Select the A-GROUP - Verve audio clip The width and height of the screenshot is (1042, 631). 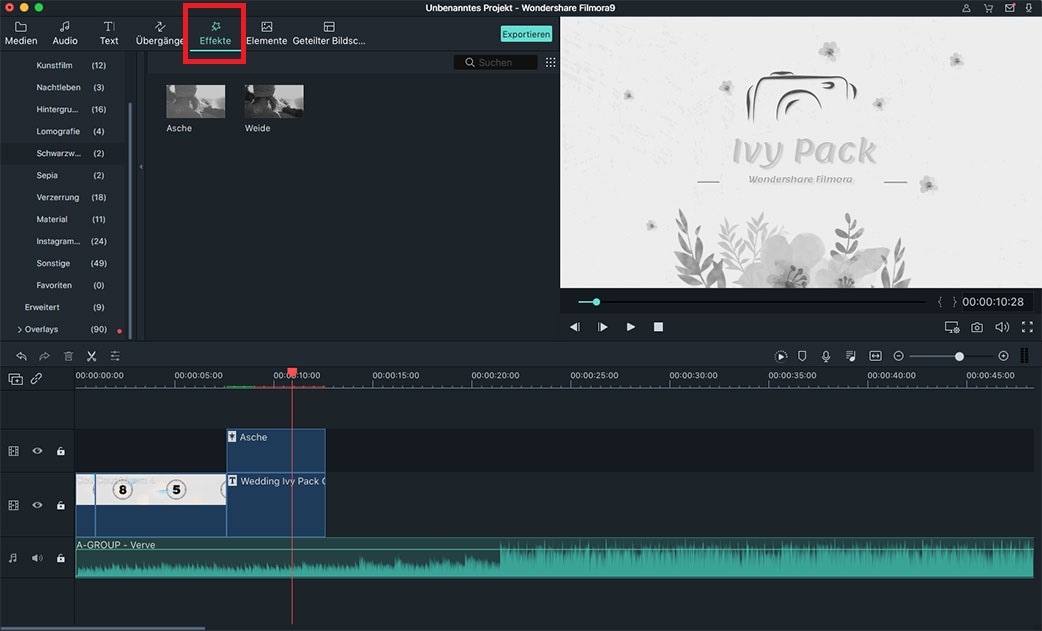(554, 557)
